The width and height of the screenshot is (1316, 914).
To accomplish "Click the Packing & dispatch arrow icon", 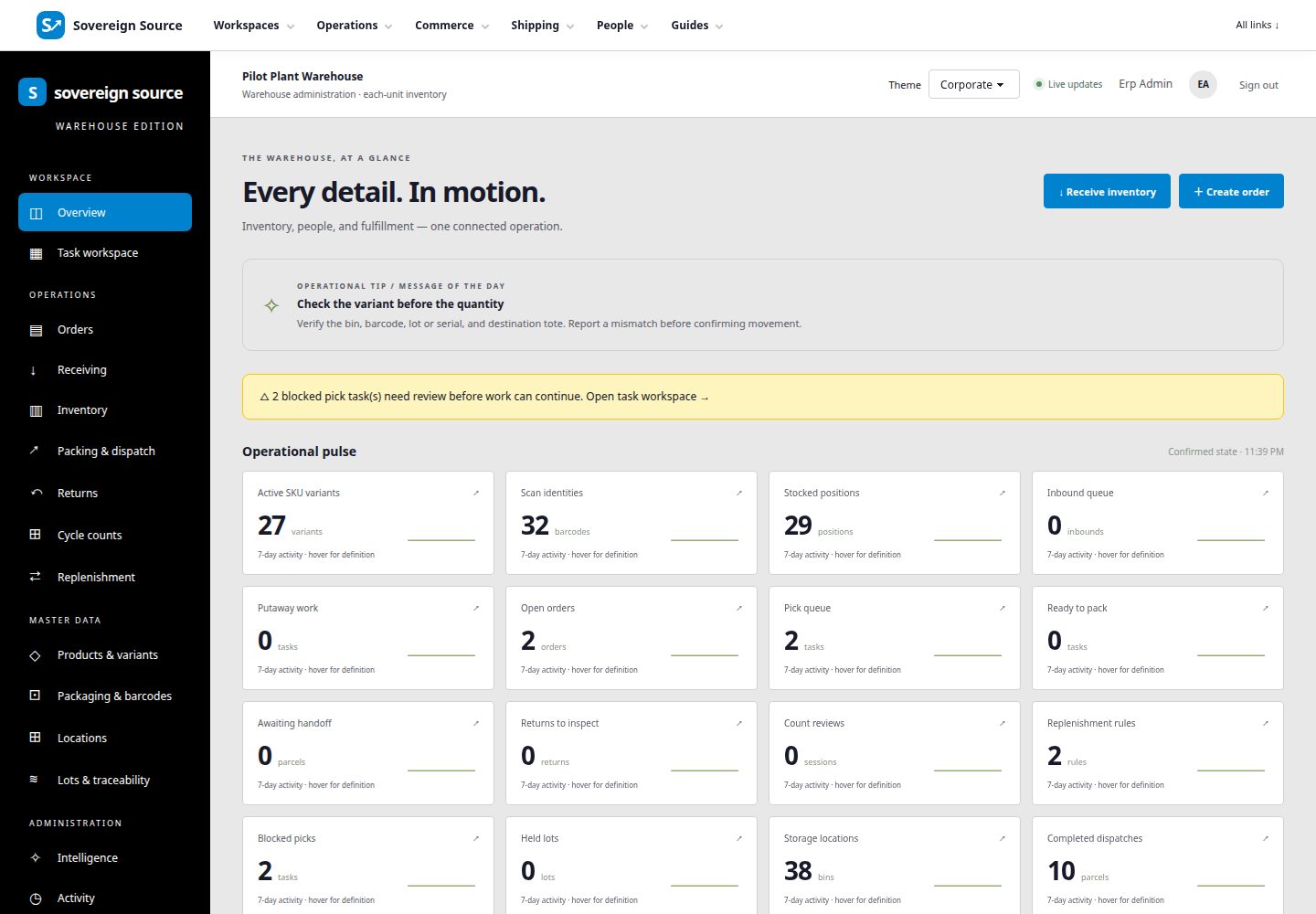I will coord(35,450).
